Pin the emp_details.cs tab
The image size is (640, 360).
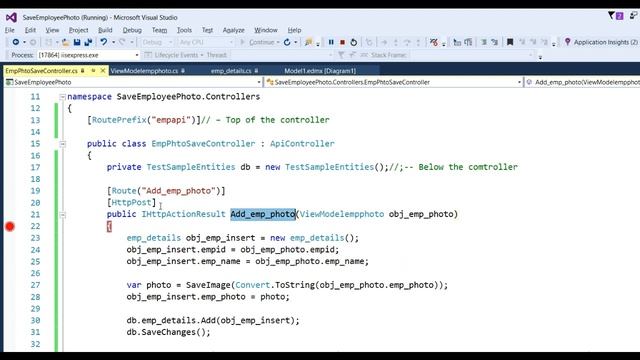coord(256,71)
